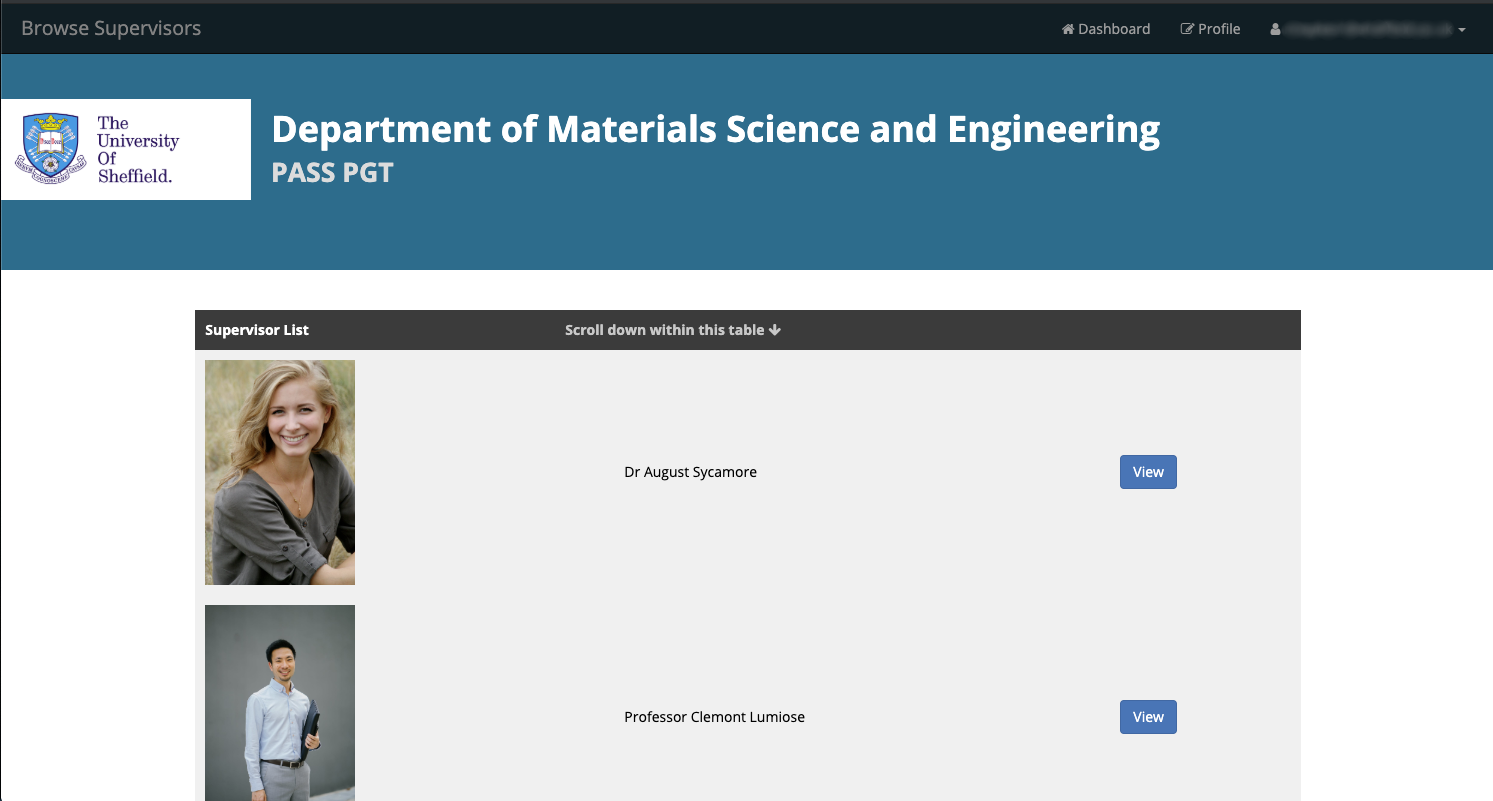
Task: Click the edit-pencil icon beside Profile
Action: point(1186,29)
